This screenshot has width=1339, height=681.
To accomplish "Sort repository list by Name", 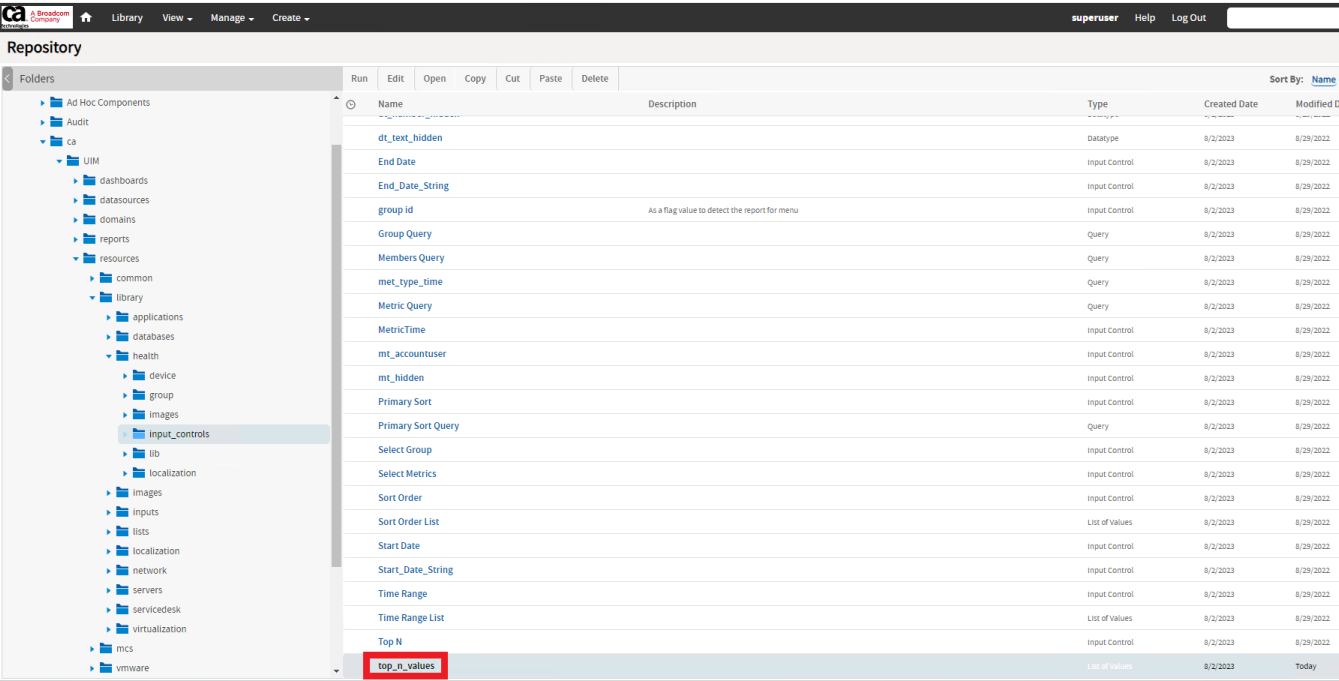I will click(x=1323, y=80).
